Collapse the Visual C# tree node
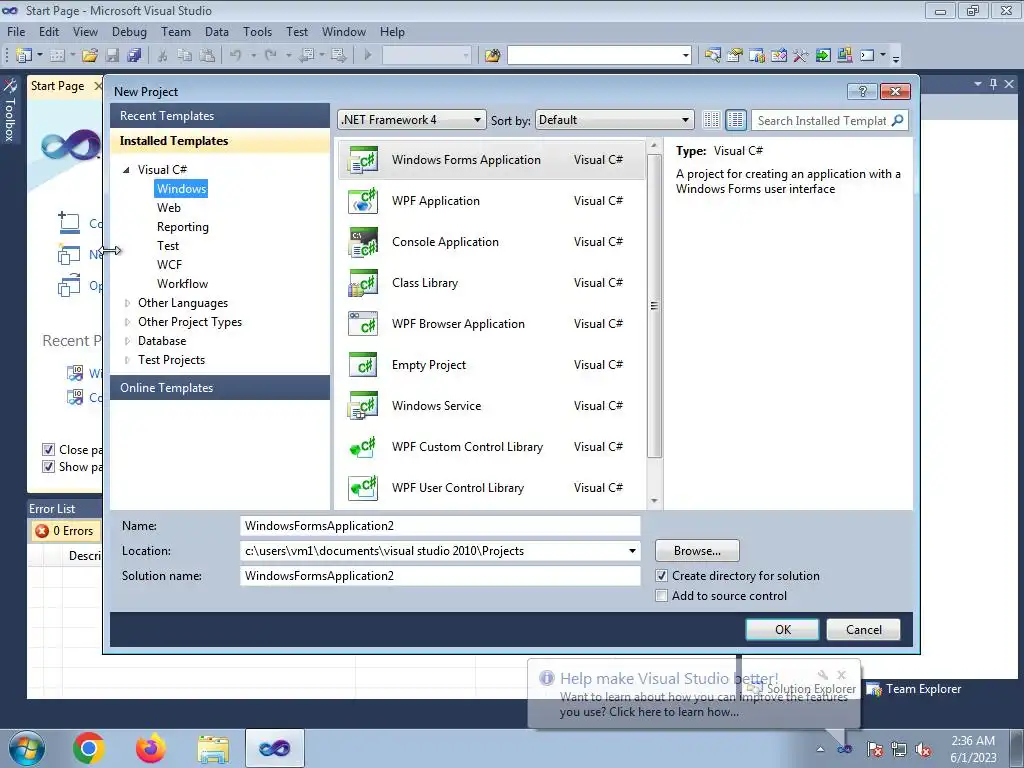The height and width of the screenshot is (768, 1024). [127, 170]
